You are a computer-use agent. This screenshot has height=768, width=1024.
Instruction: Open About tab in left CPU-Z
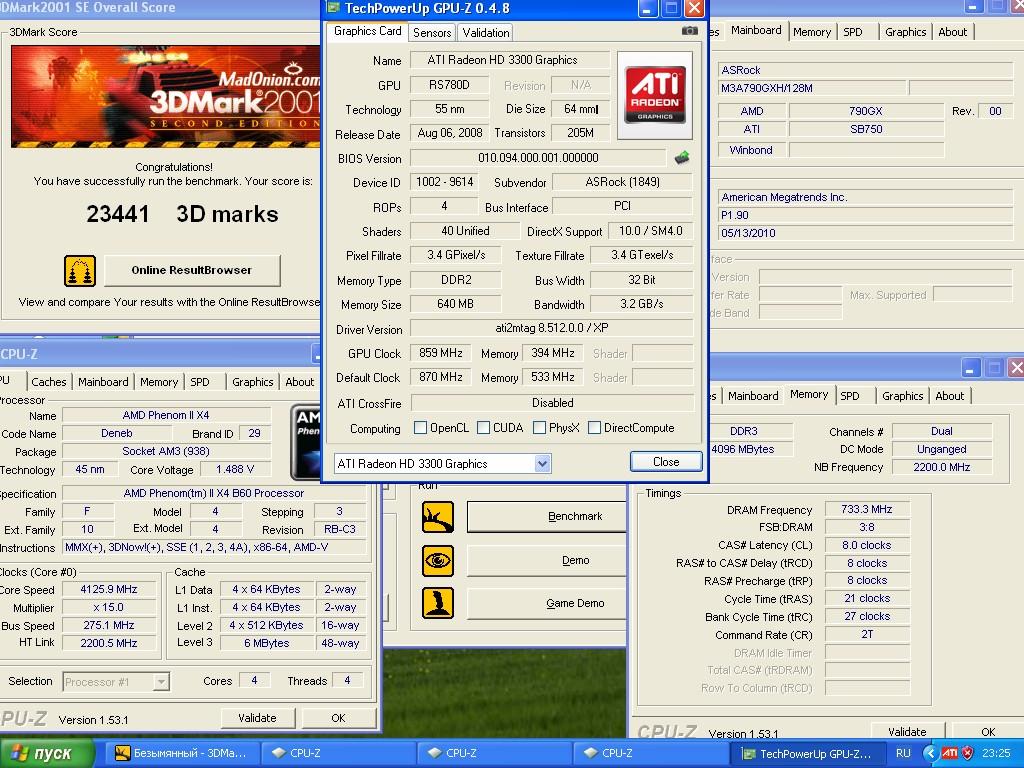pos(300,382)
